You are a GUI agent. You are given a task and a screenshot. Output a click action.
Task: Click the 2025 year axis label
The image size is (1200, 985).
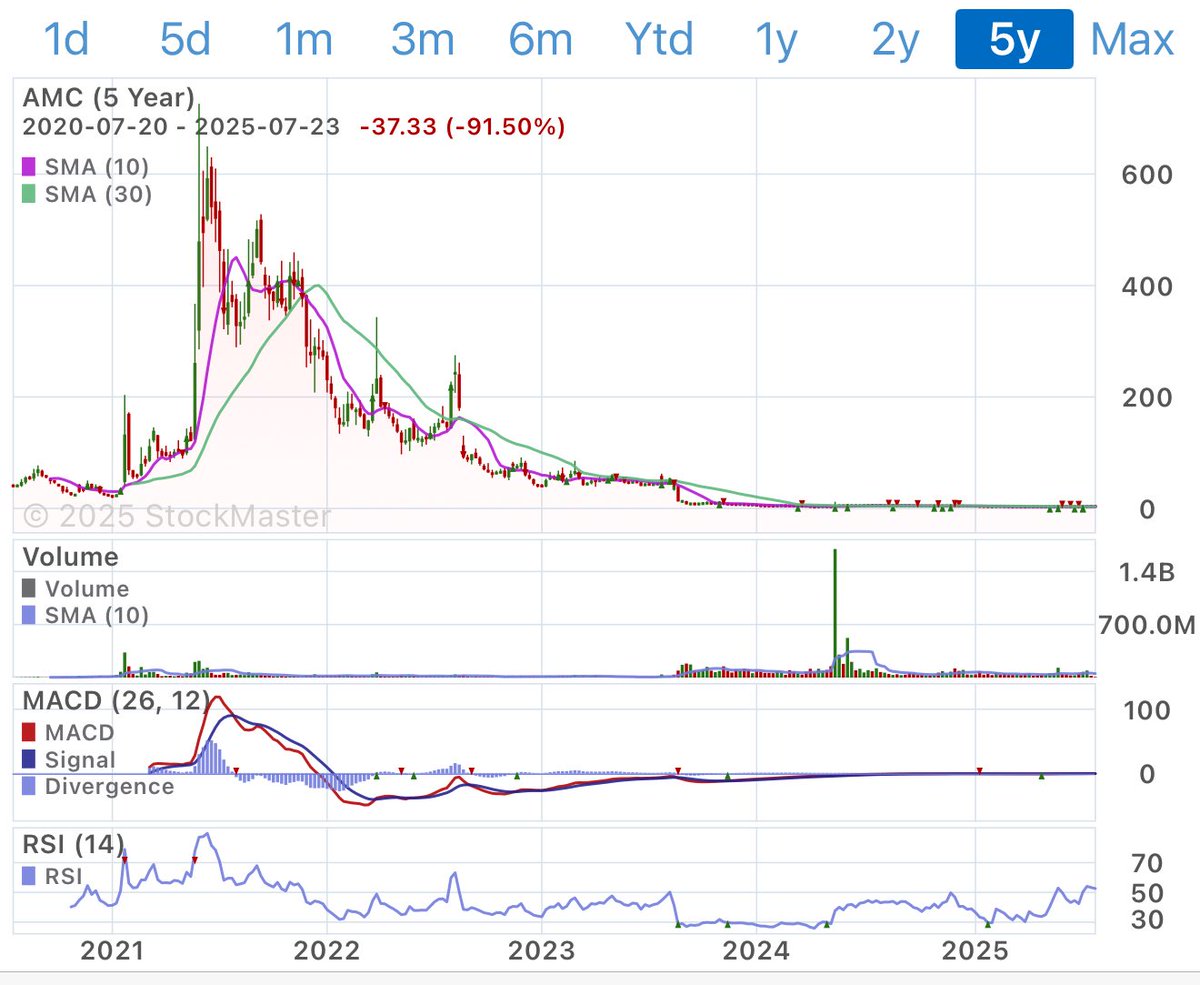tap(976, 951)
